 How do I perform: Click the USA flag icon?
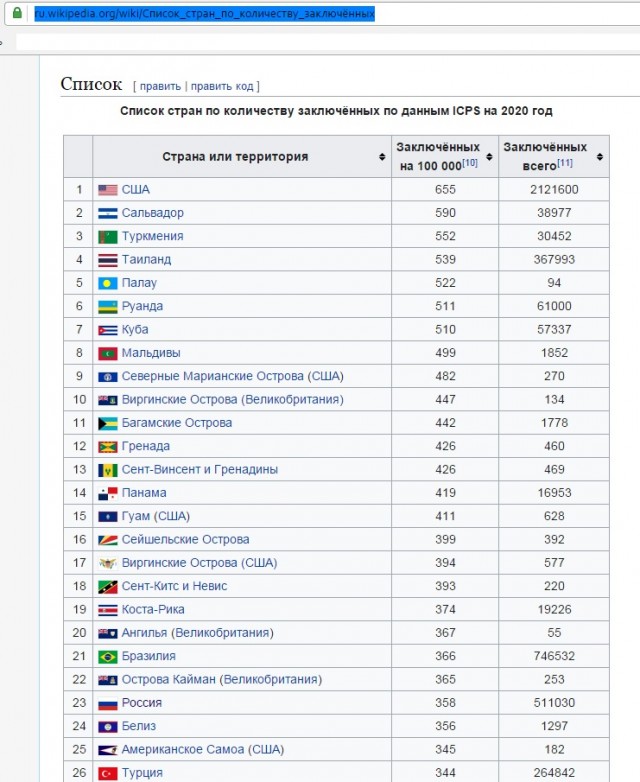click(x=108, y=190)
